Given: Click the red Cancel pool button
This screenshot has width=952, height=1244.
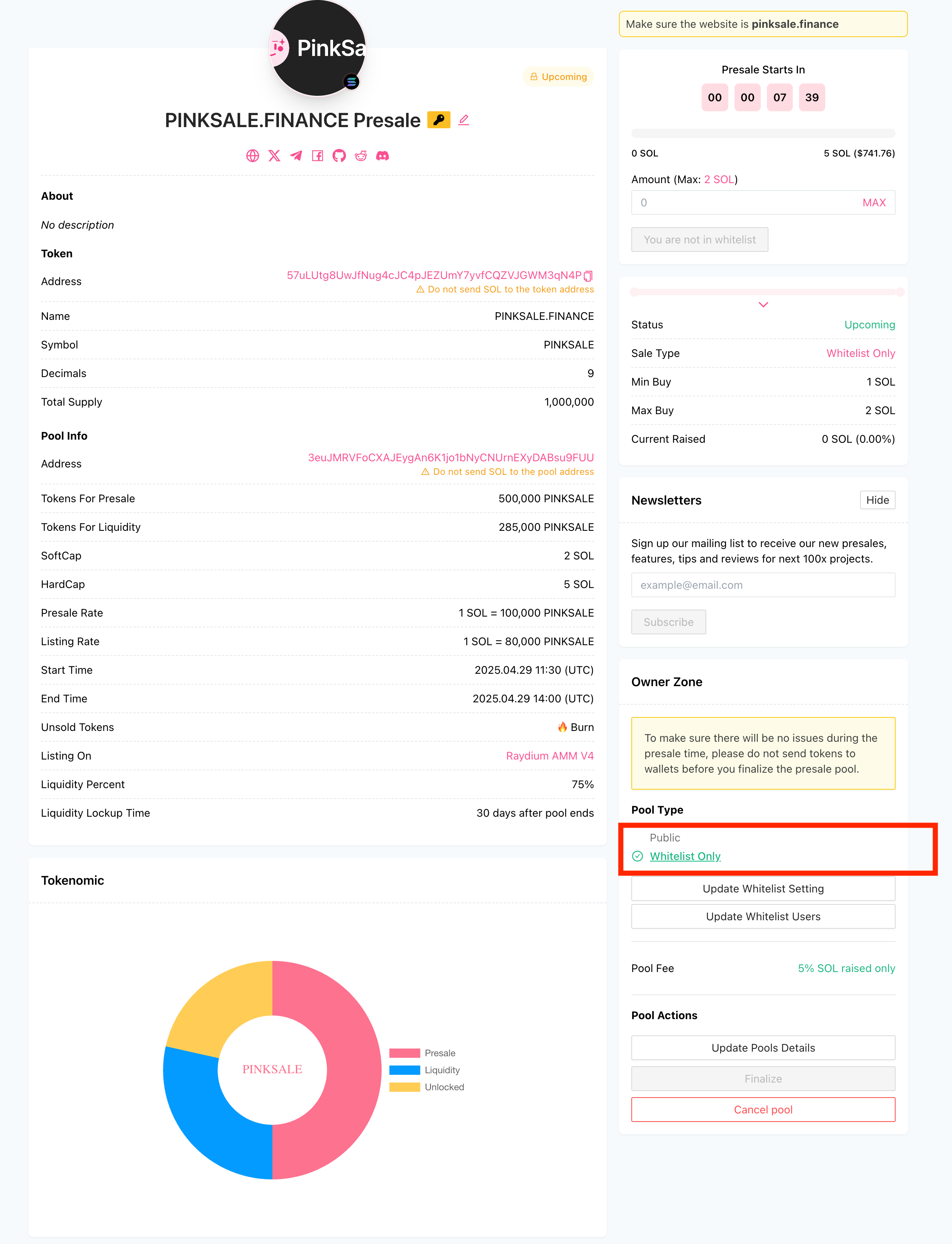Looking at the screenshot, I should point(763,1110).
